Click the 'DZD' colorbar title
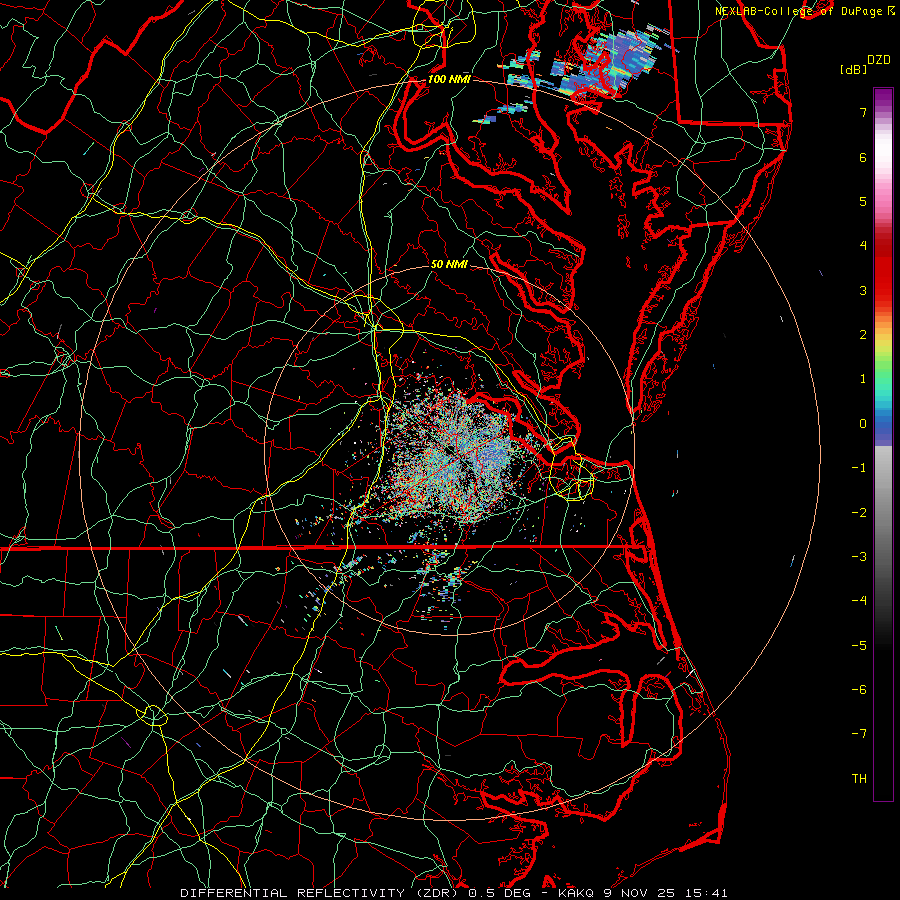This screenshot has height=900, width=900. click(879, 60)
